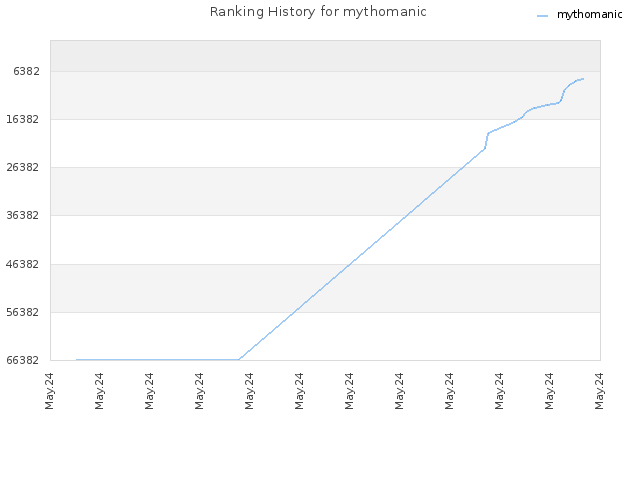Click the end point of ranking line
The image size is (640, 480).
[x=583, y=79]
